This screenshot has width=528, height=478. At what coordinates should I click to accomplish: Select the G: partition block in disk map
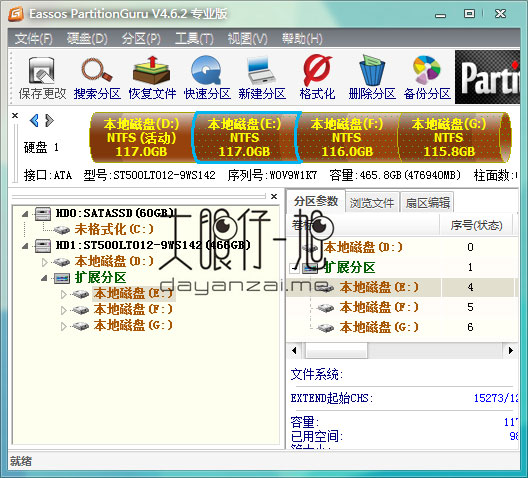click(449, 138)
